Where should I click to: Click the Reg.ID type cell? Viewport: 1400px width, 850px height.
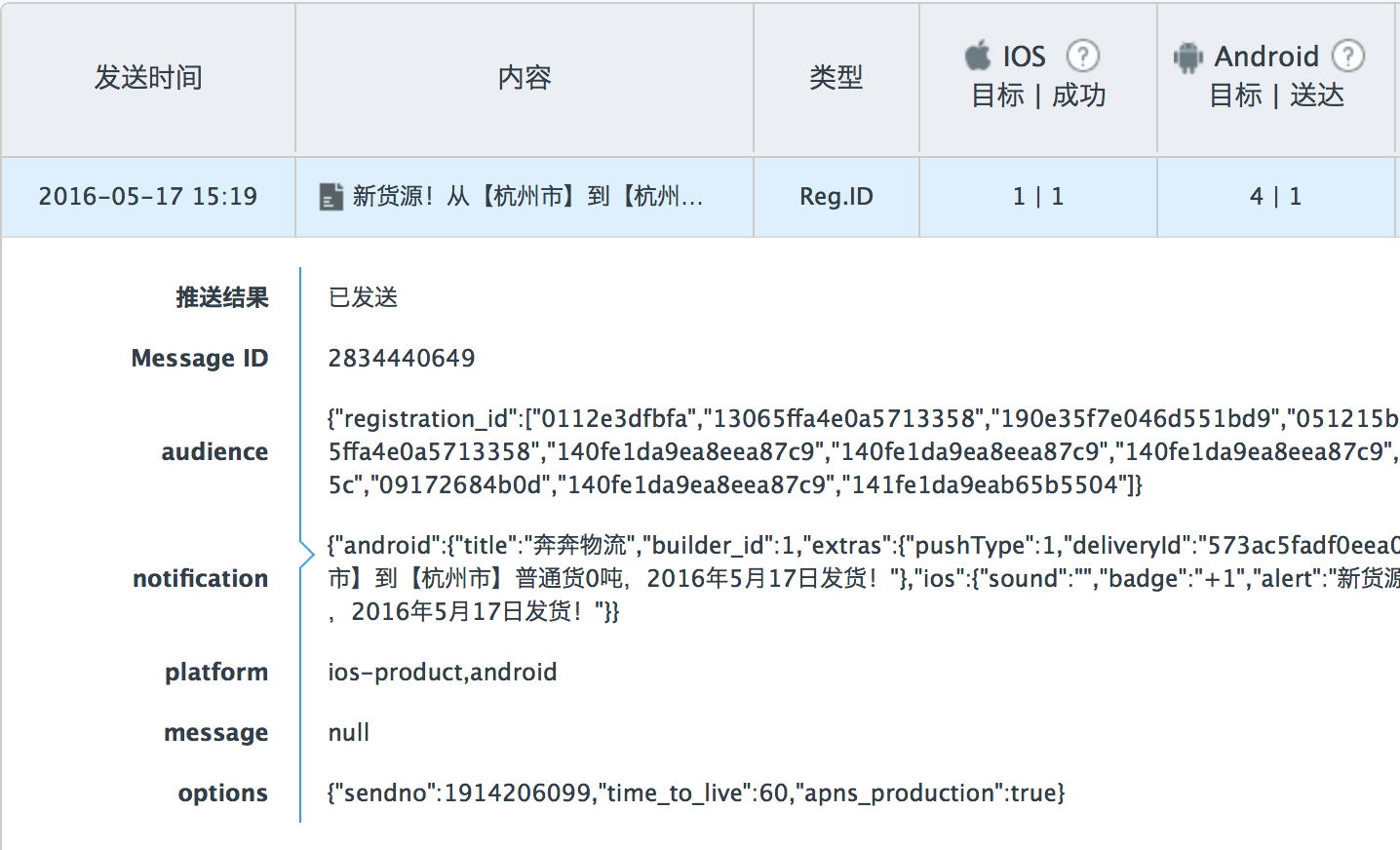click(x=836, y=196)
